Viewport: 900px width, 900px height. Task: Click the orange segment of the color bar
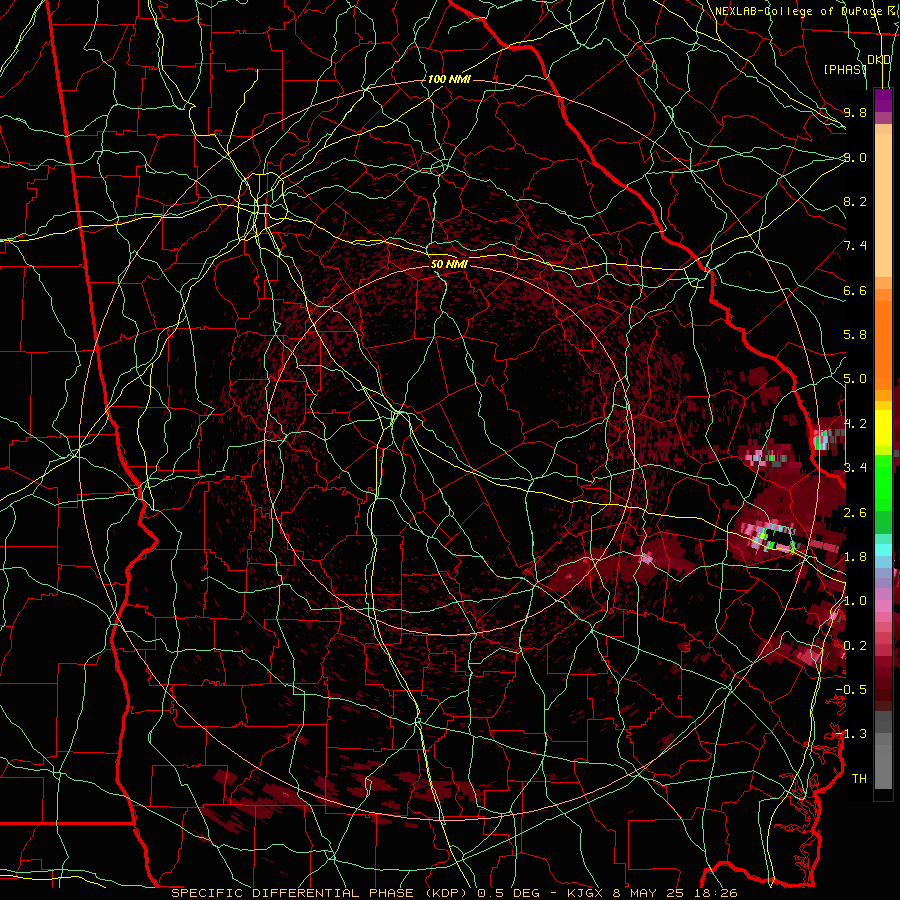[883, 345]
